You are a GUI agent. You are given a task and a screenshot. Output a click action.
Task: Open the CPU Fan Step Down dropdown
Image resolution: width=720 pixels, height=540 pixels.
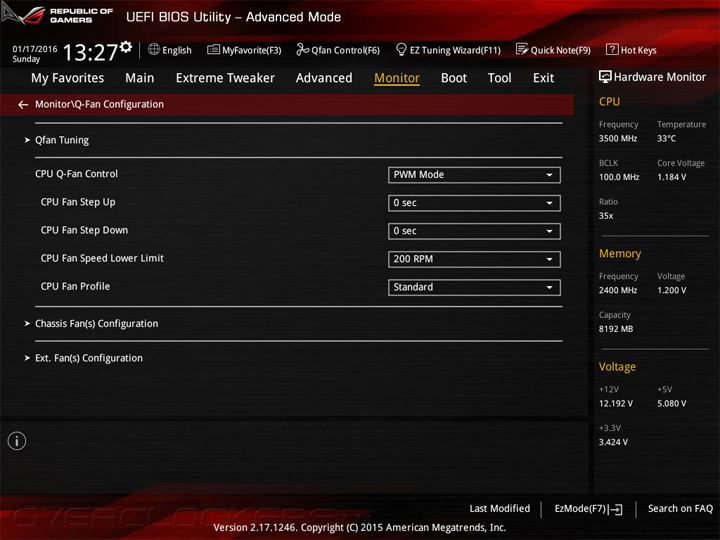point(474,231)
